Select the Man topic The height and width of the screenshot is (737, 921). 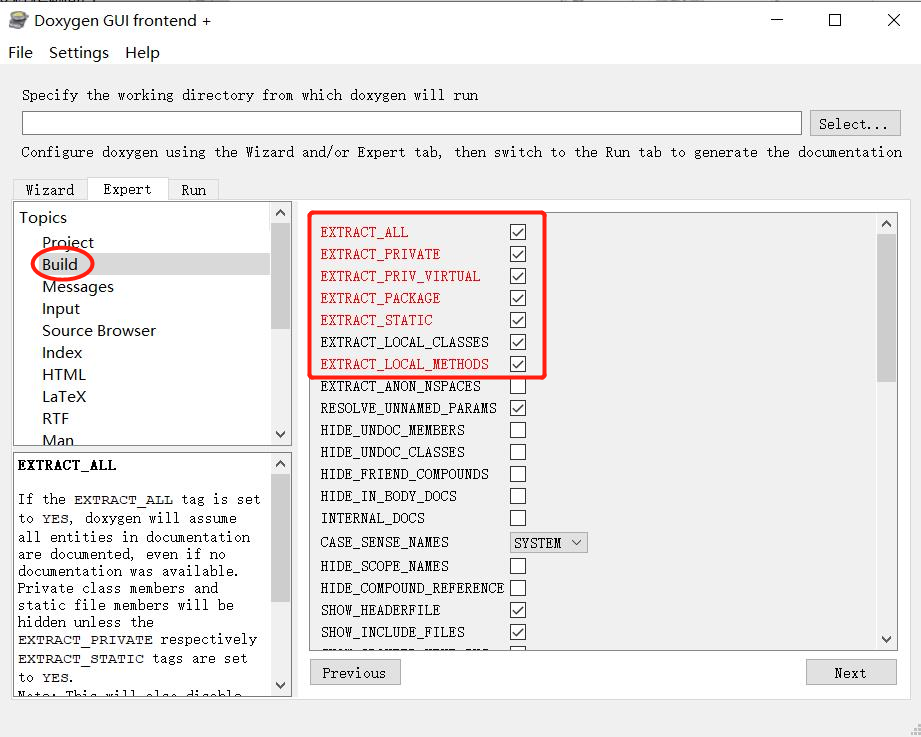[x=58, y=439]
